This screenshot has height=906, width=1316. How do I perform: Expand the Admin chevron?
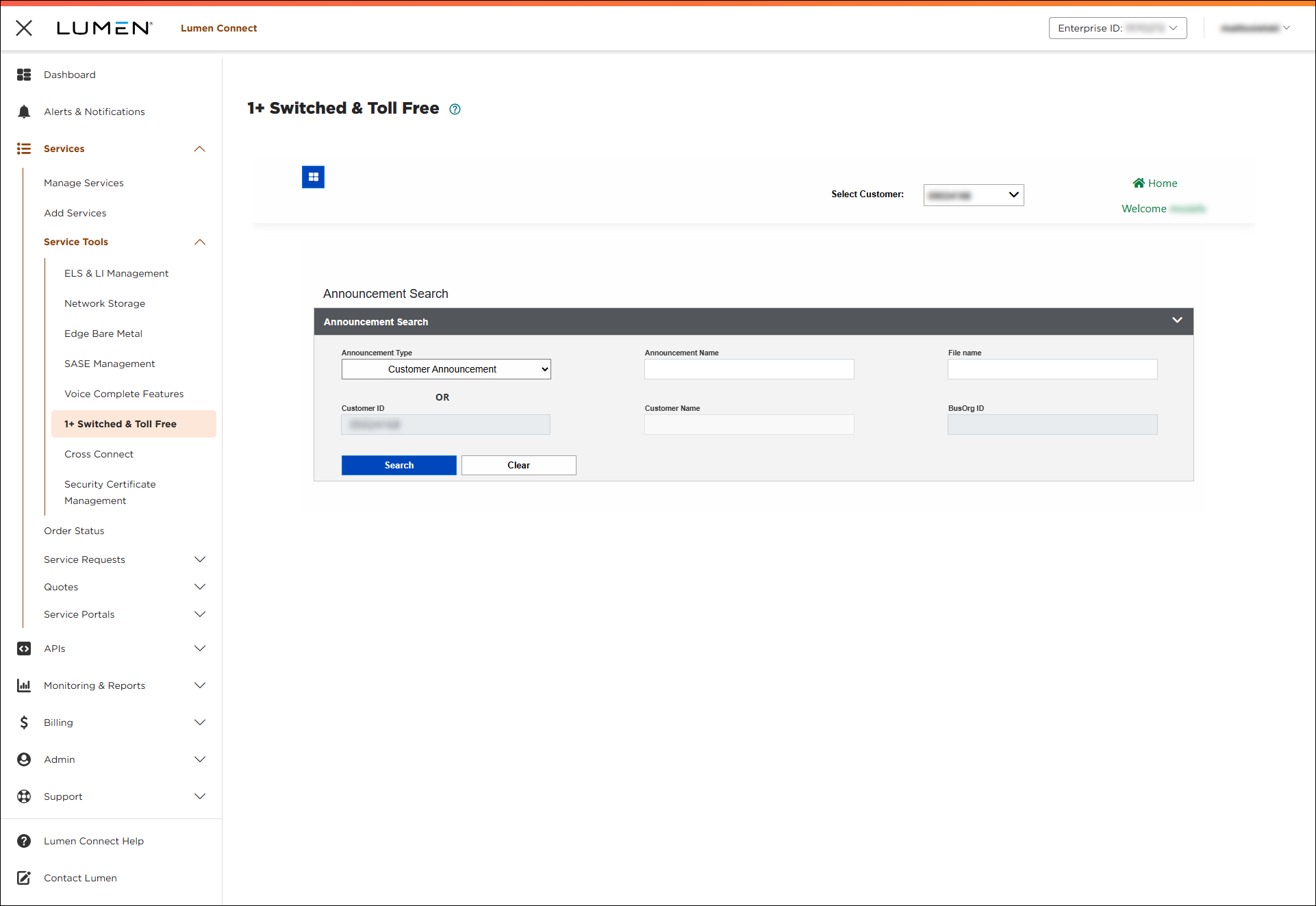(200, 759)
